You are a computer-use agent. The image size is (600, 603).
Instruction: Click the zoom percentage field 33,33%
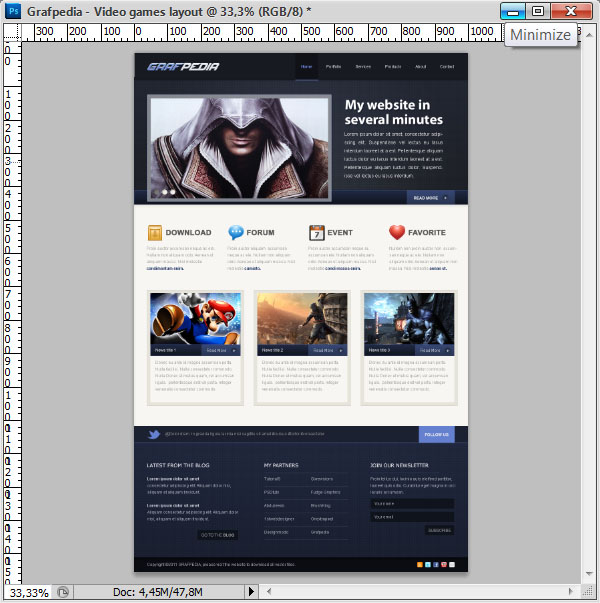click(28, 593)
